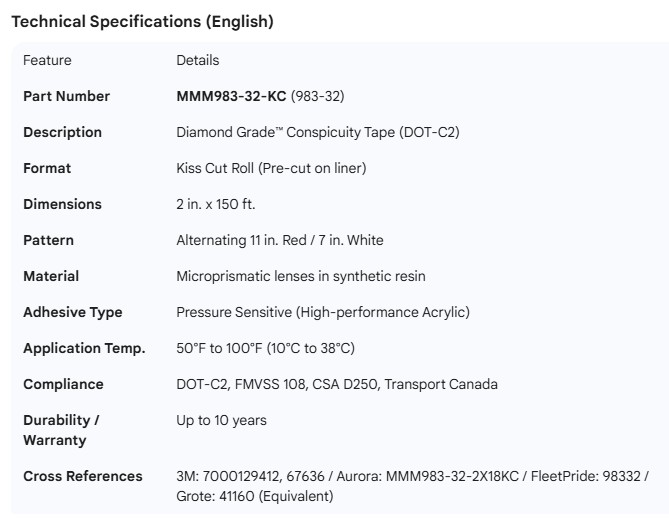Select the Adhesive Type row label
This screenshot has width=669, height=518.
click(x=72, y=312)
